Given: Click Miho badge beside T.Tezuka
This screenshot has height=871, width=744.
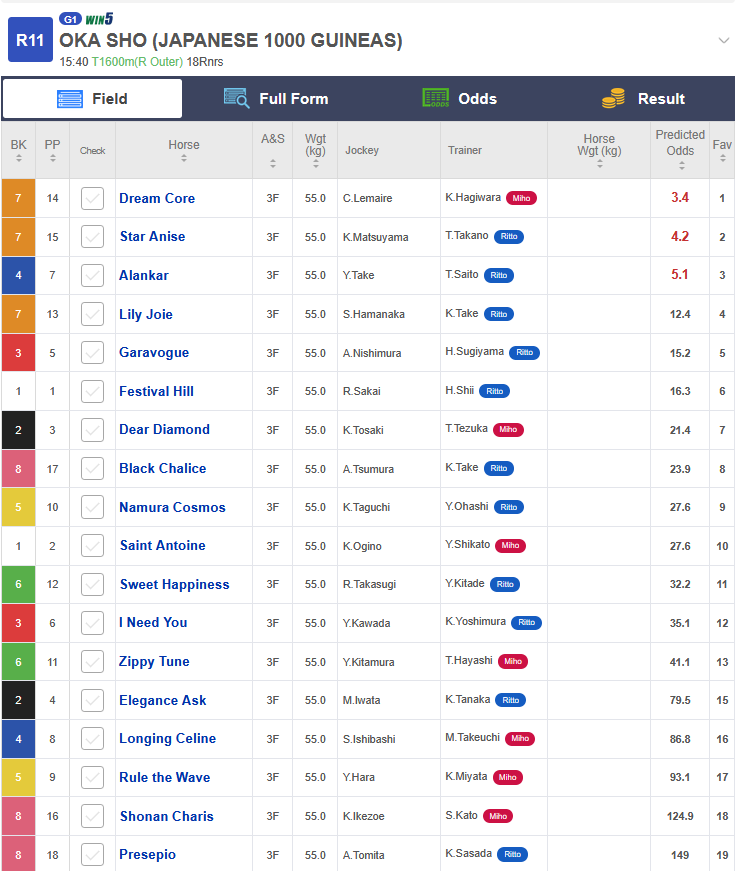Looking at the screenshot, I should (x=508, y=429).
